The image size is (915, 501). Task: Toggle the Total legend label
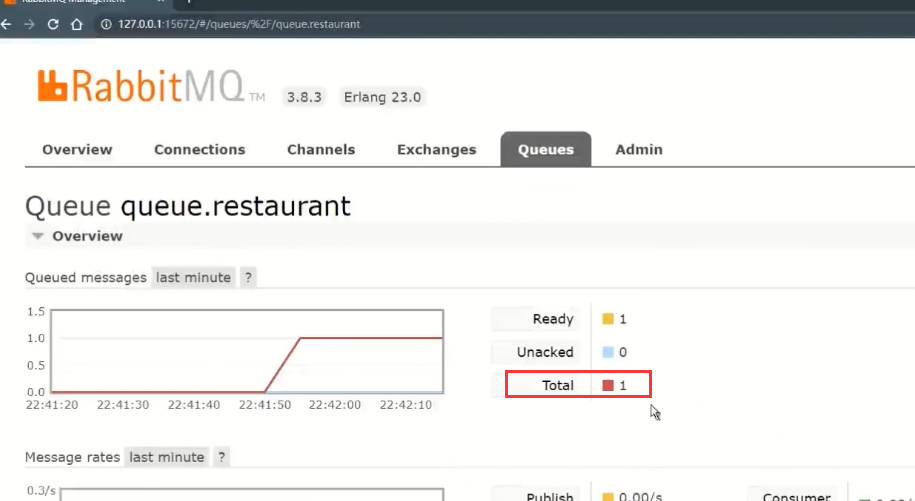[536, 386]
